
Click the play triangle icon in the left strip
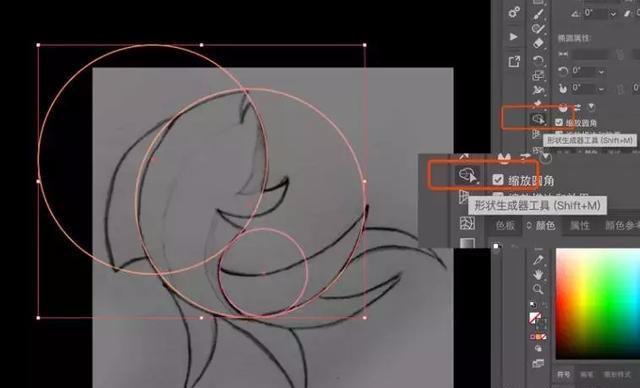(513, 37)
